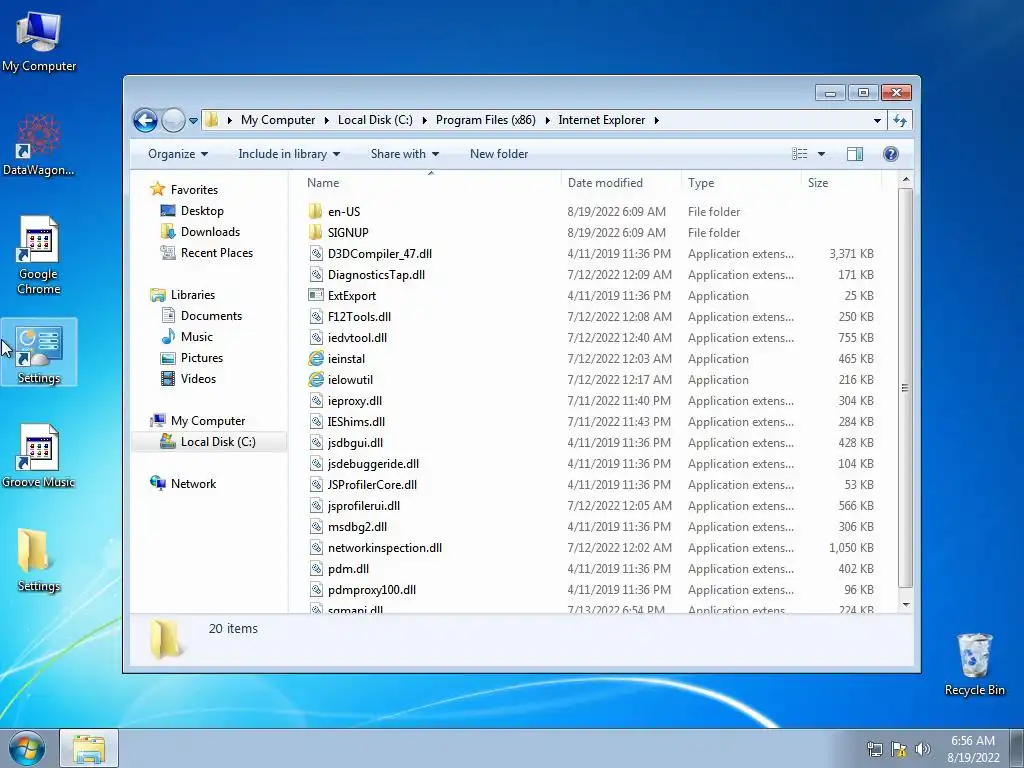This screenshot has width=1024, height=768.
Task: Select the DiagnosticsTap.dll file
Action: click(x=376, y=275)
